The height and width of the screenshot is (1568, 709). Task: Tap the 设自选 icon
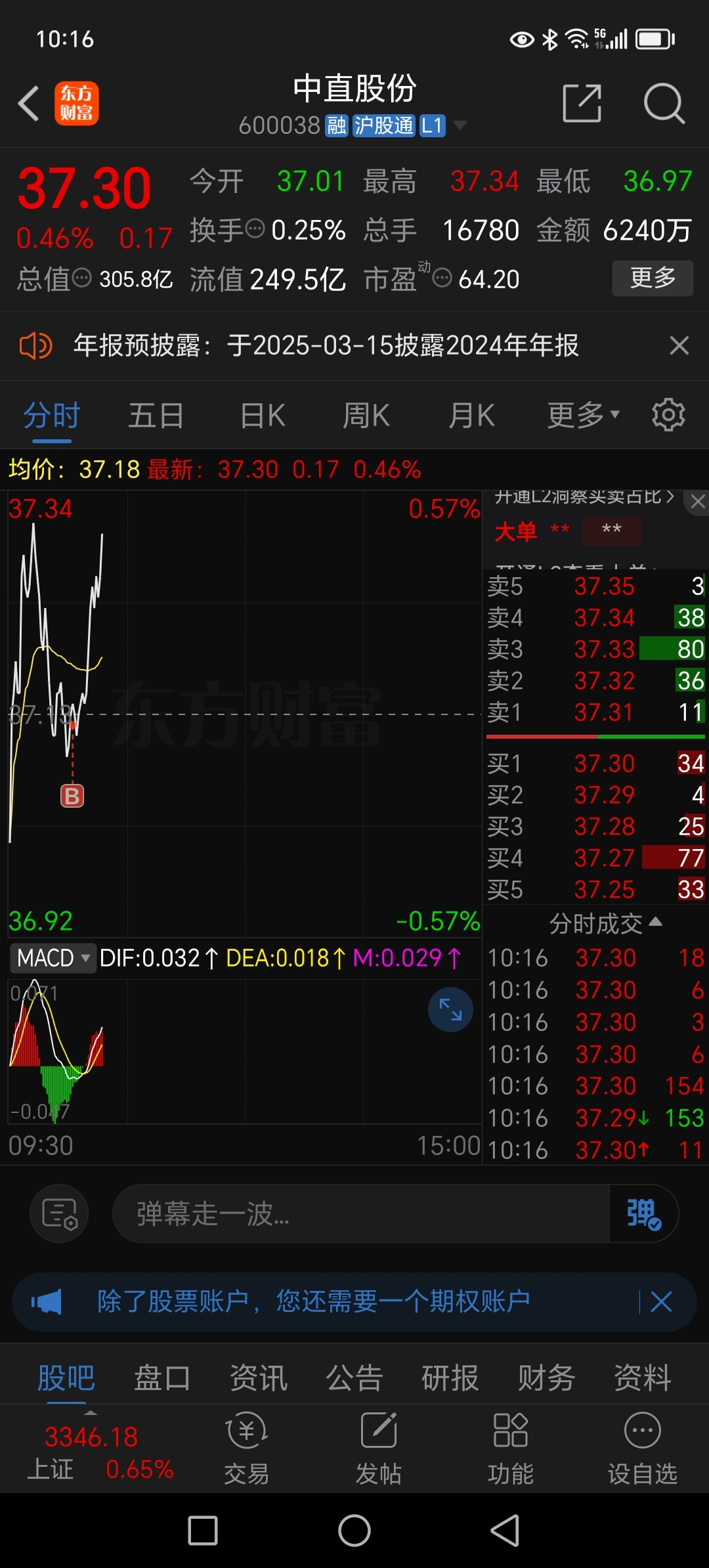coord(643,1430)
